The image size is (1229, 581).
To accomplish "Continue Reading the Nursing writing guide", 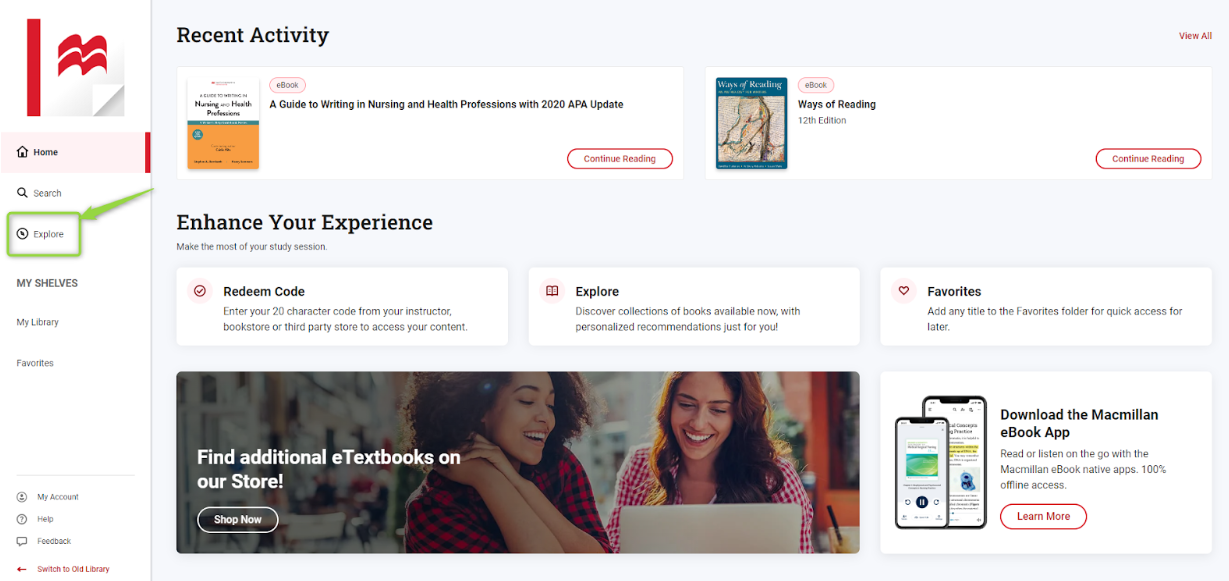I will click(x=620, y=158).
